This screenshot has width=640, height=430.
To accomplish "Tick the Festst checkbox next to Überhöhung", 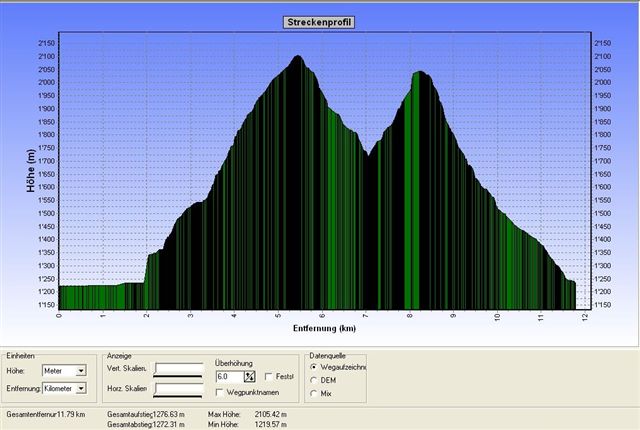I will 268,376.
